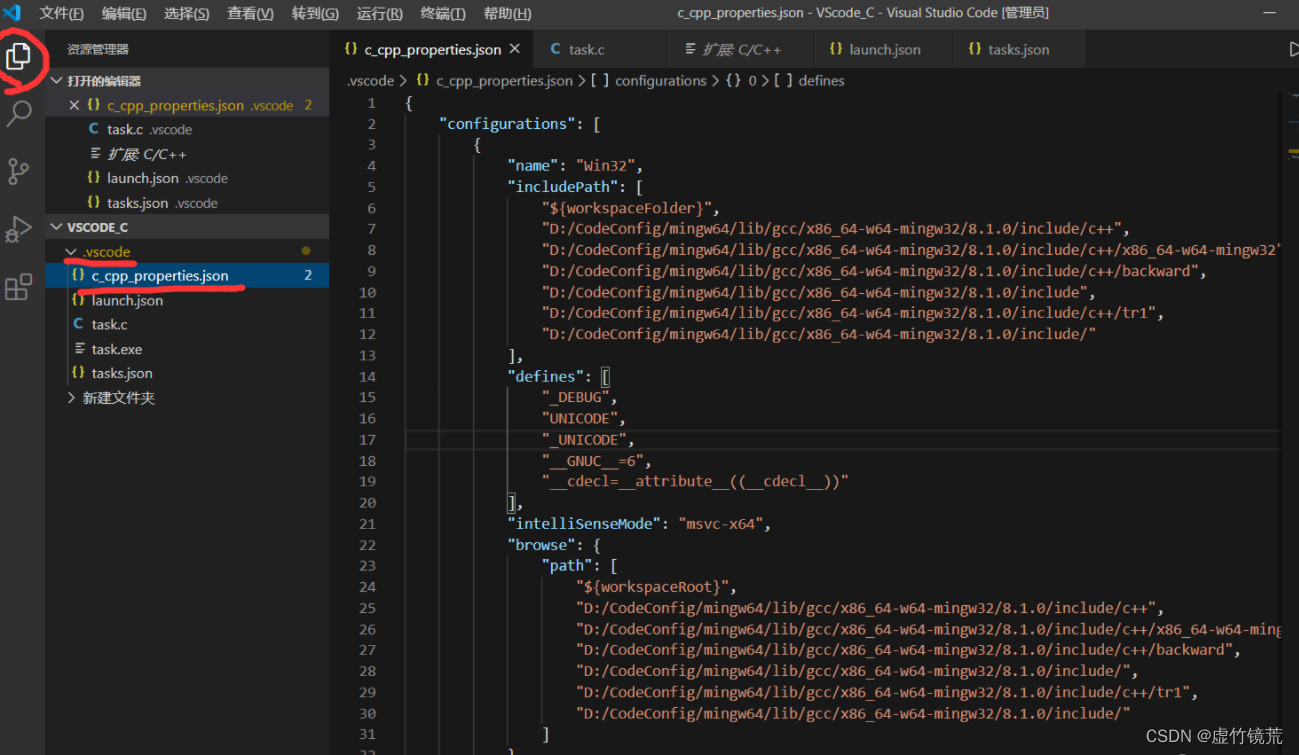Click .vscode in the breadcrumb path

click(x=370, y=81)
